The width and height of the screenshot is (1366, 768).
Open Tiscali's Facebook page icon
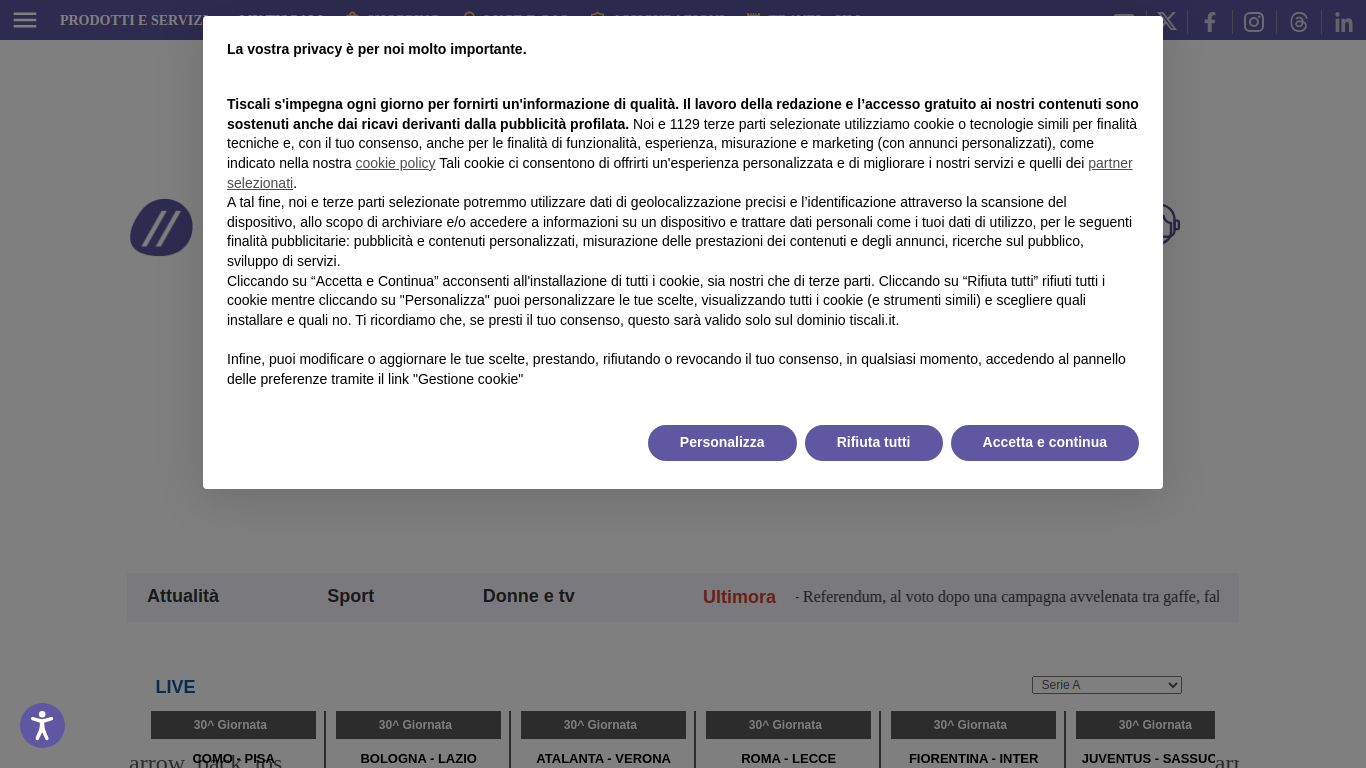point(1210,22)
